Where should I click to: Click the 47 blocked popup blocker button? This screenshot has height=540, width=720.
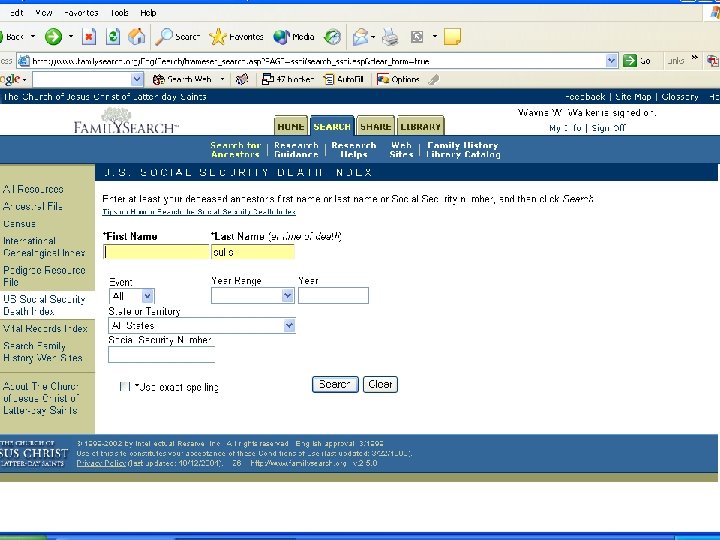pos(288,79)
